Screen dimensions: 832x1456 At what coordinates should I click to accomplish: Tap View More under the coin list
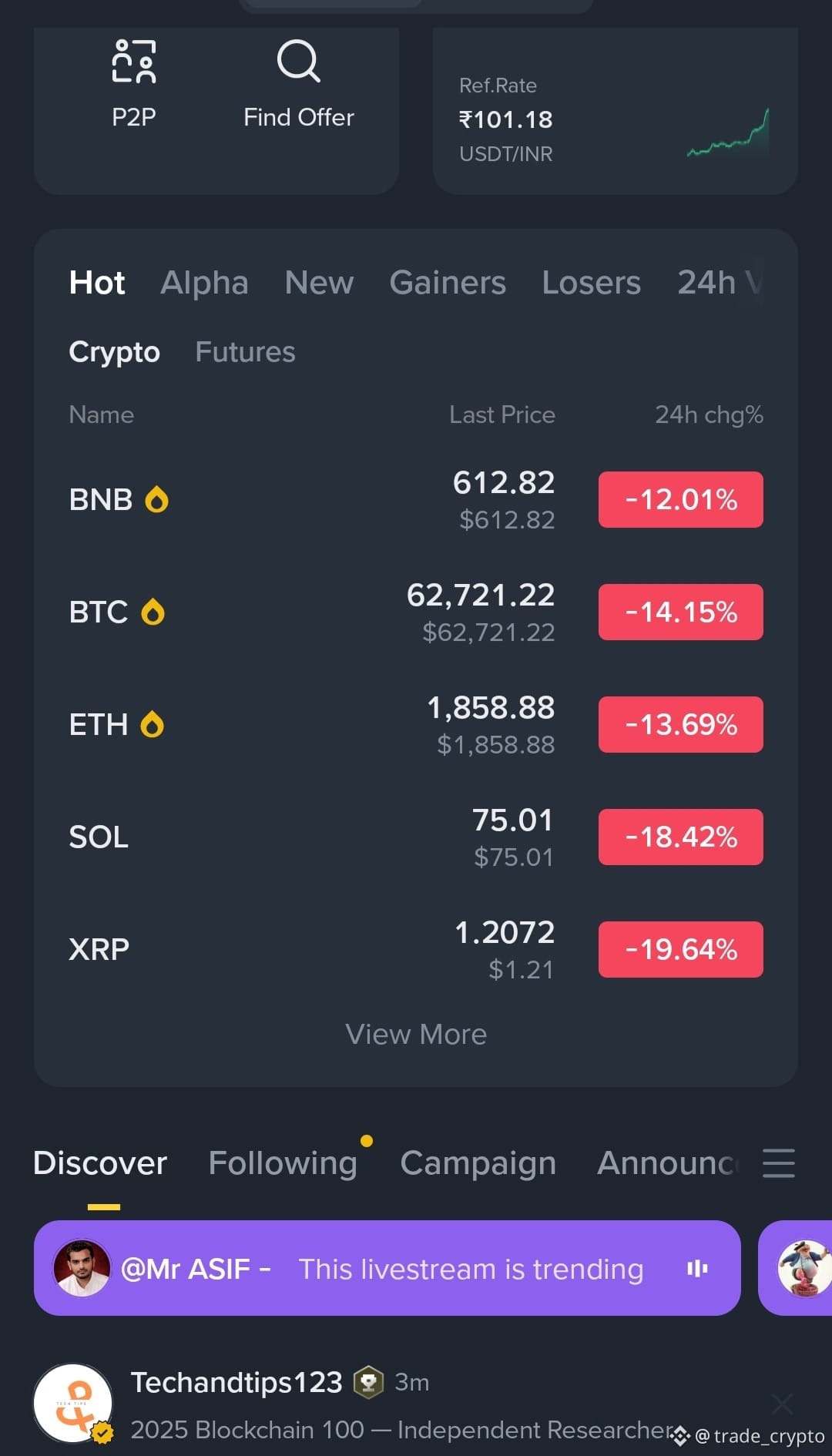[x=416, y=1034]
